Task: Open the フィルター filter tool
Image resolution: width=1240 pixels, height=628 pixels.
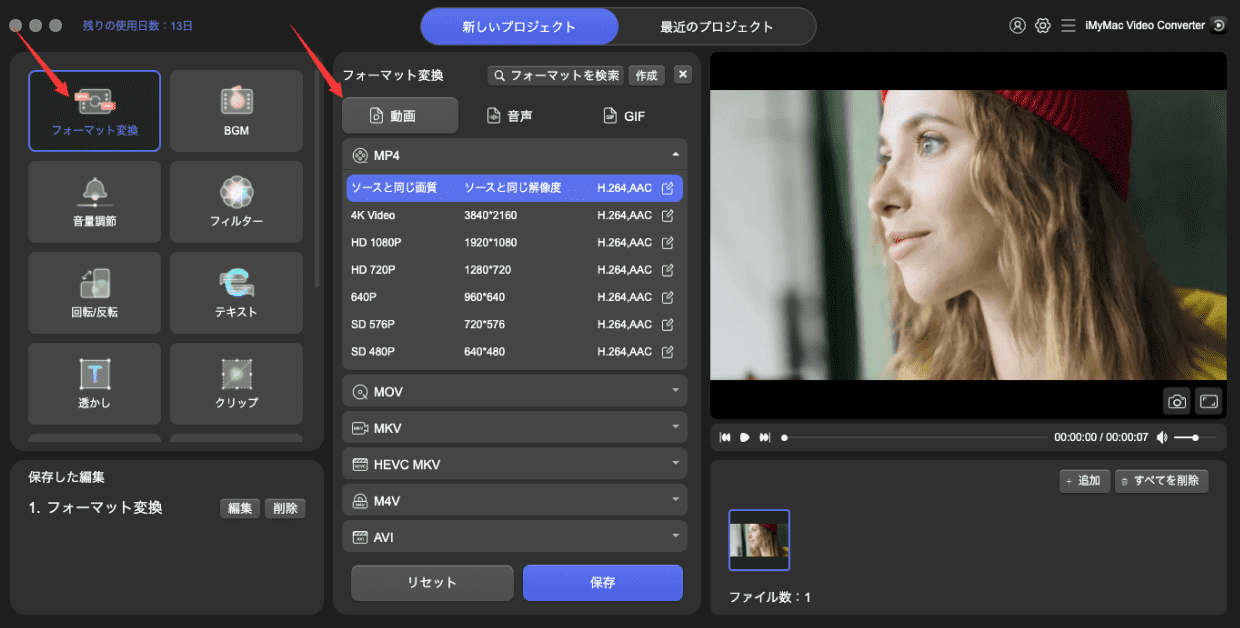Action: pos(236,201)
